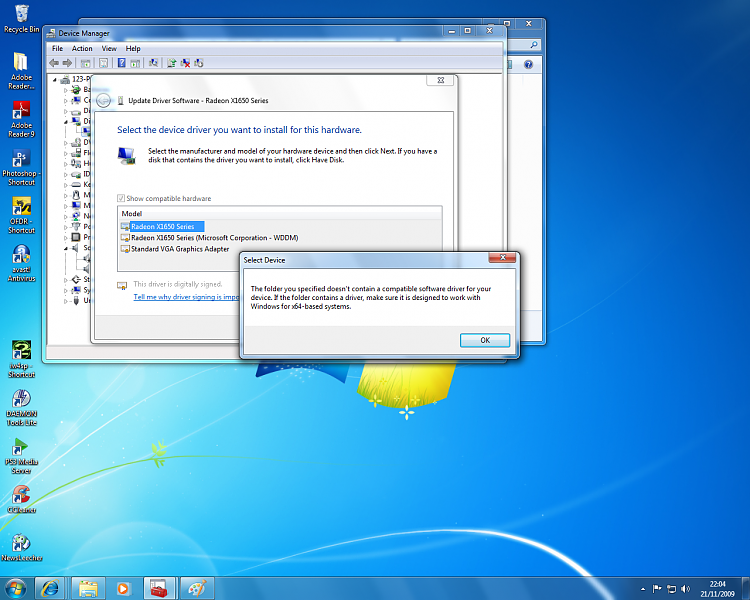Image resolution: width=750 pixels, height=600 pixels.
Task: Click the network tray icon
Action: 672,589
